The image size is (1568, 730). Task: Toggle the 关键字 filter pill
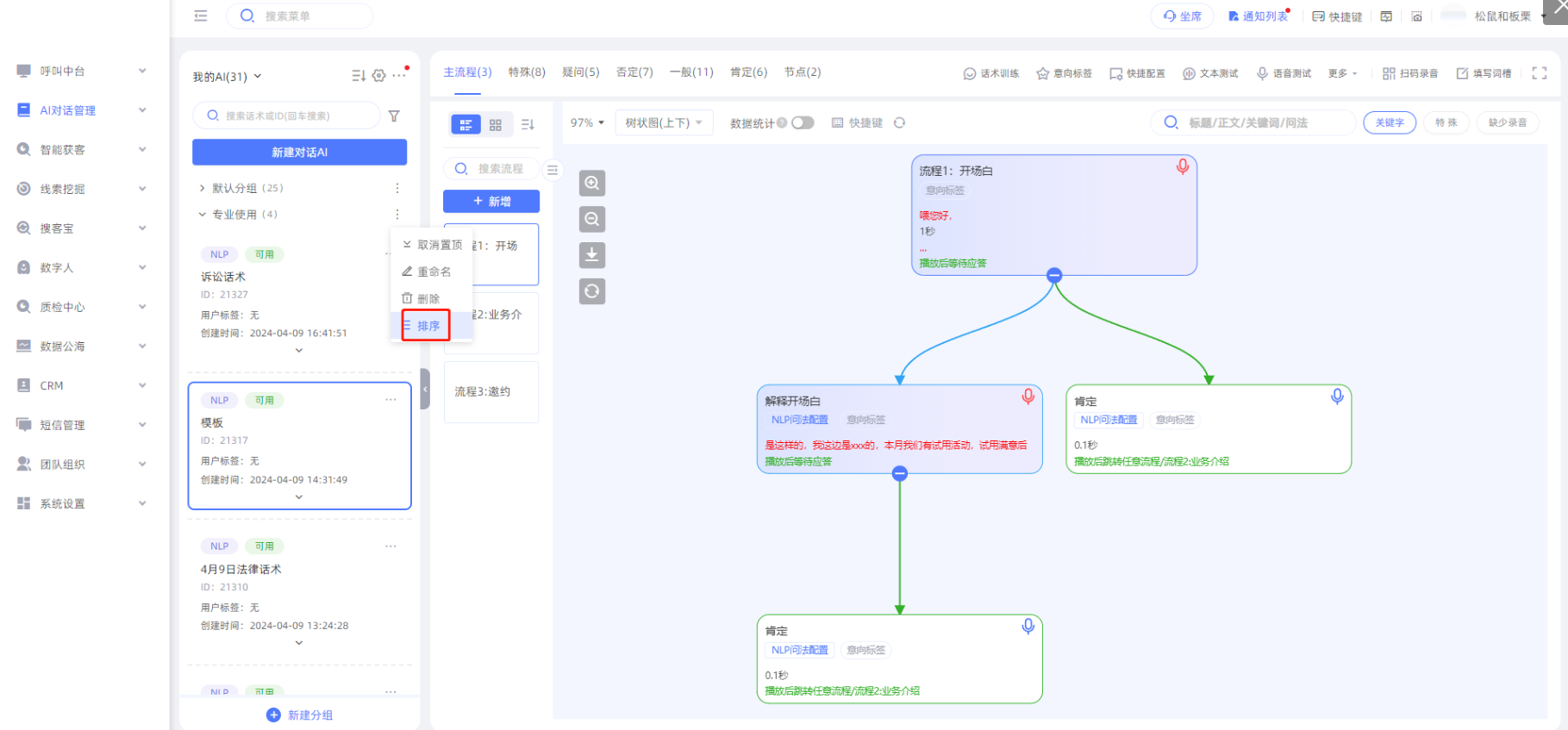tap(1389, 123)
